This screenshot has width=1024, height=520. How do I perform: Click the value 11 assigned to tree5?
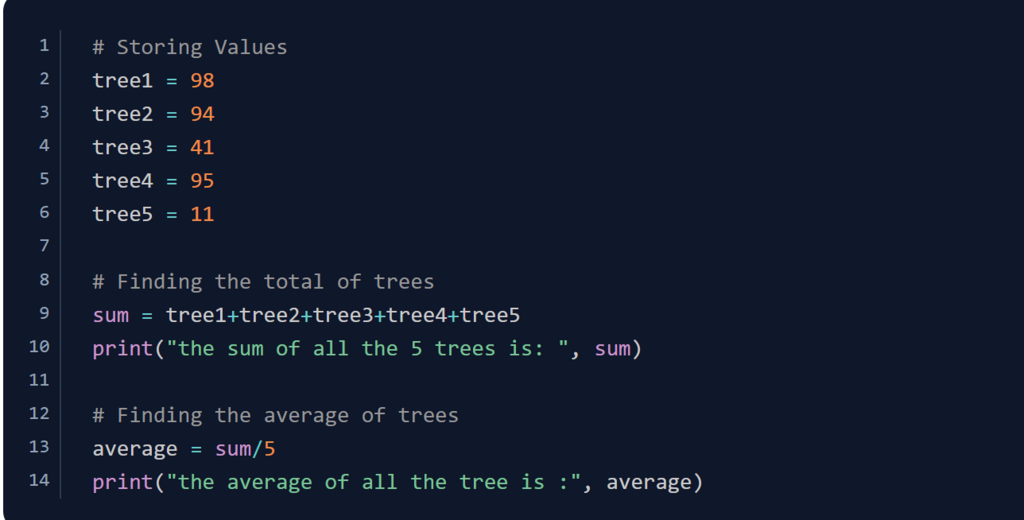click(202, 214)
